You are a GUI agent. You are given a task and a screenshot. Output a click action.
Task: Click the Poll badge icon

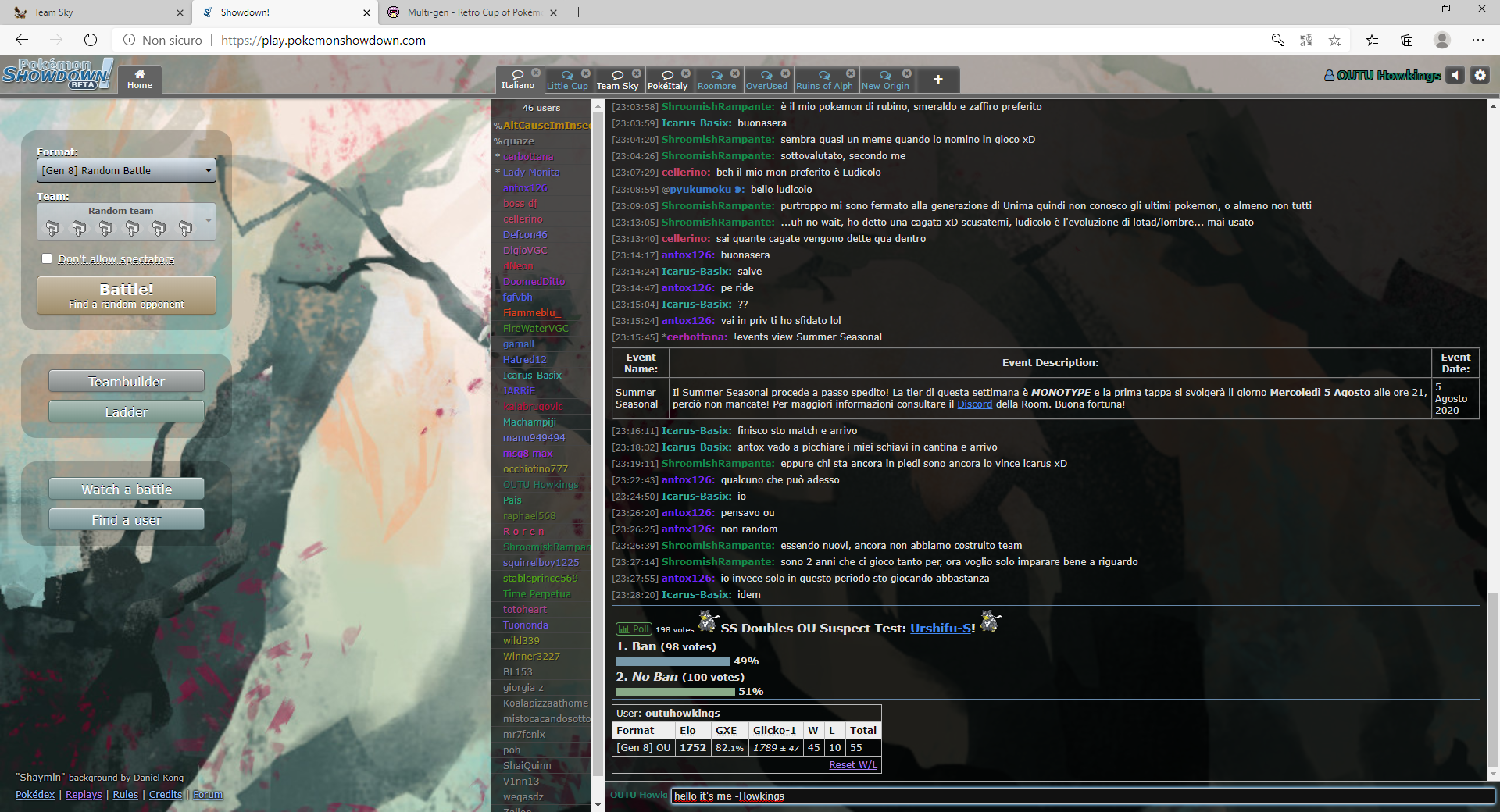coord(634,629)
